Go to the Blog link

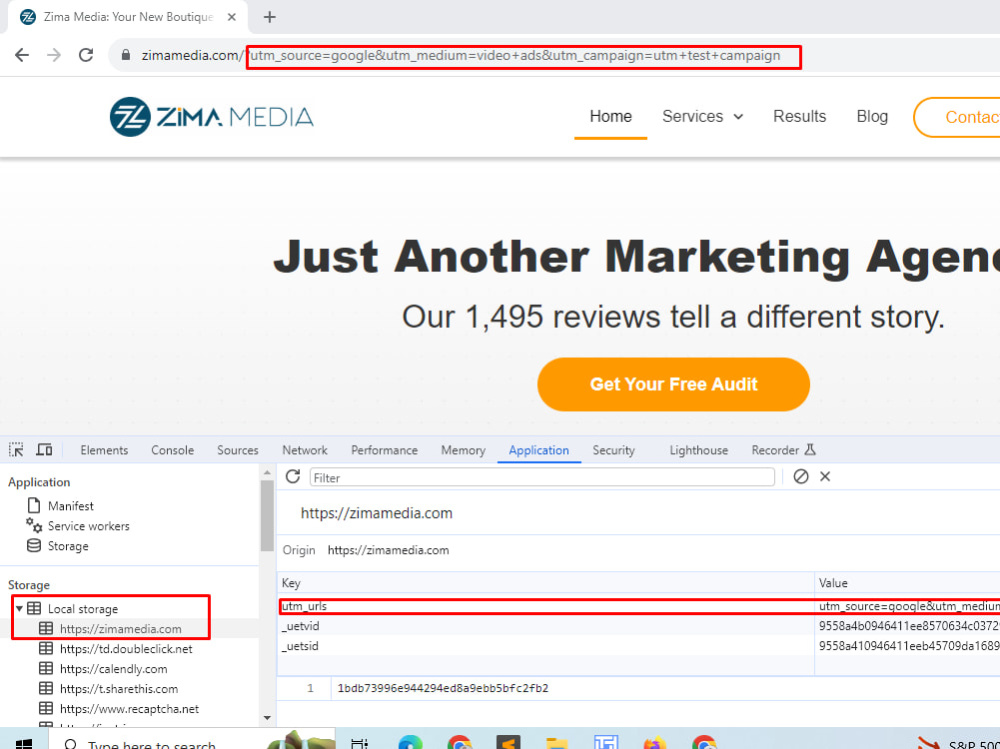(872, 116)
